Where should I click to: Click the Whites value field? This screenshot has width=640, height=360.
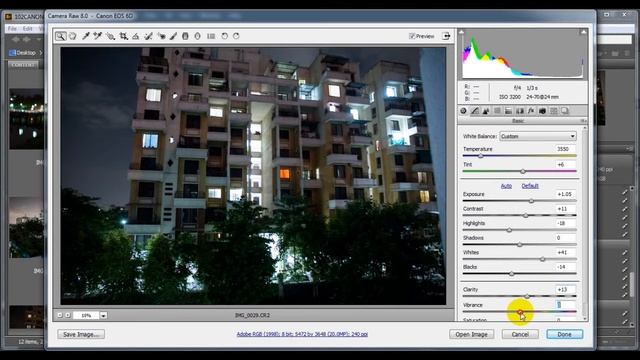pyautogui.click(x=565, y=253)
